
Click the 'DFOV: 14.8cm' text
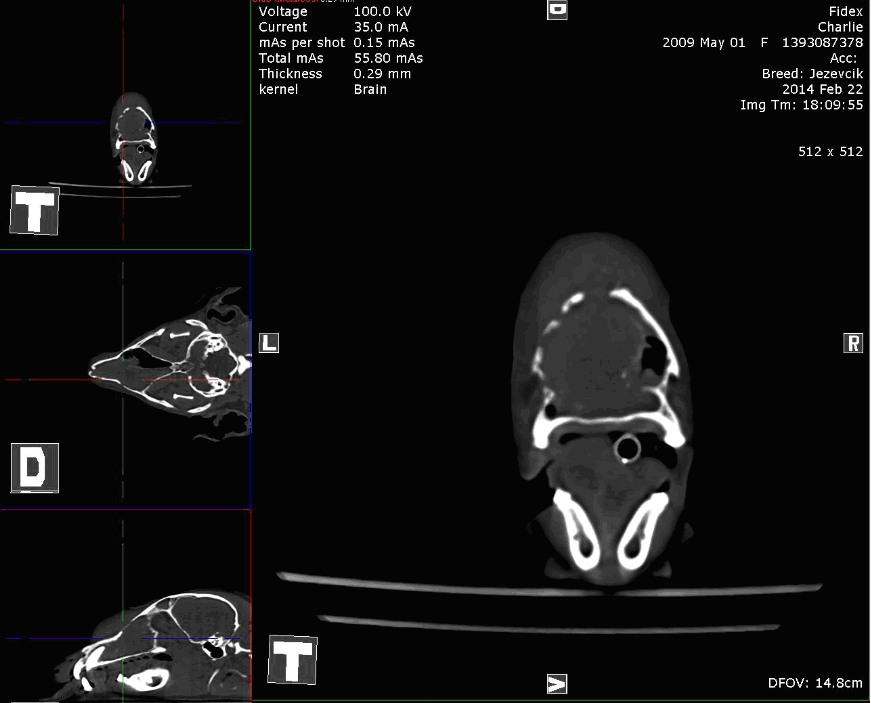pos(815,682)
